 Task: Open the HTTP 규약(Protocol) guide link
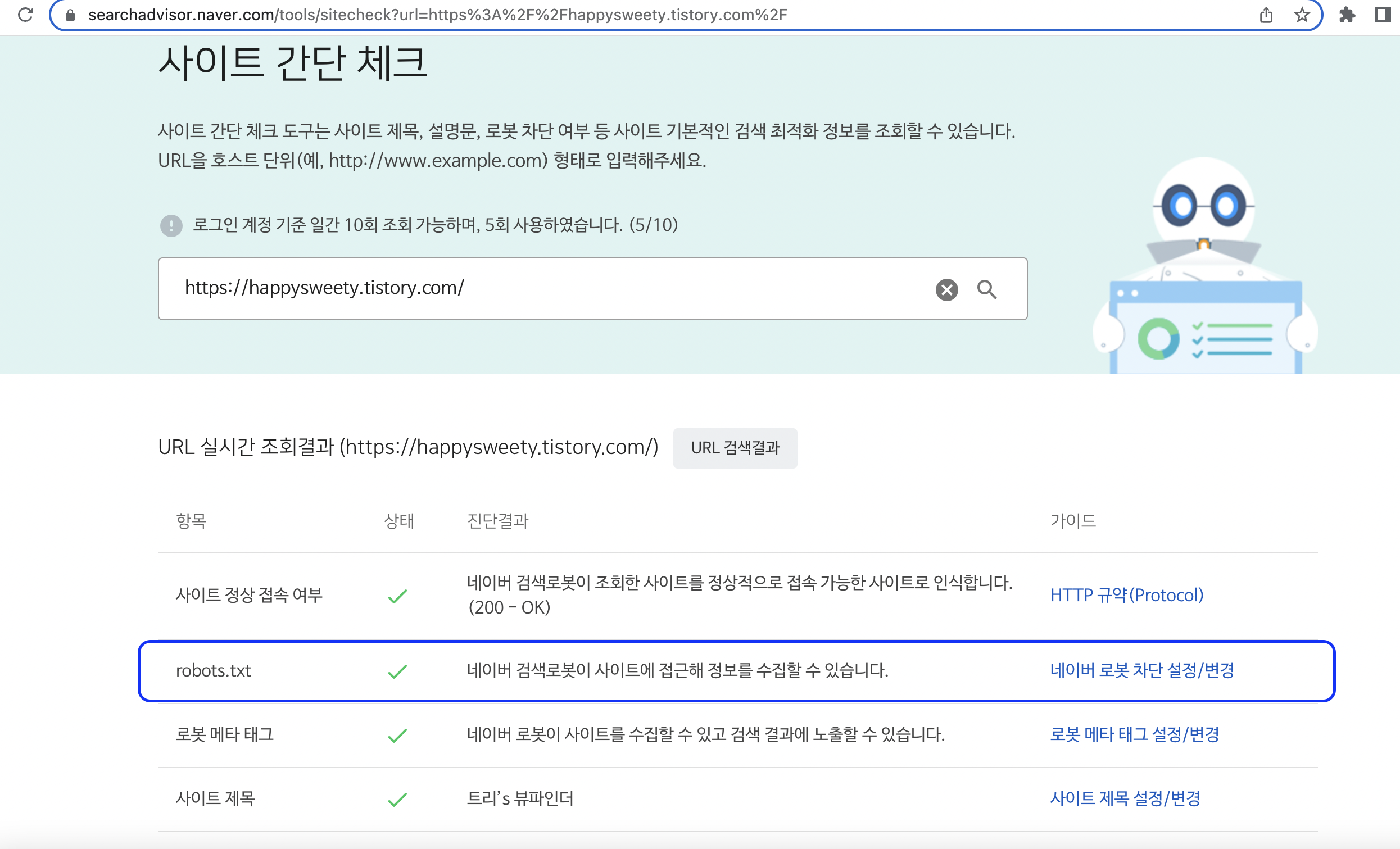tap(1127, 595)
